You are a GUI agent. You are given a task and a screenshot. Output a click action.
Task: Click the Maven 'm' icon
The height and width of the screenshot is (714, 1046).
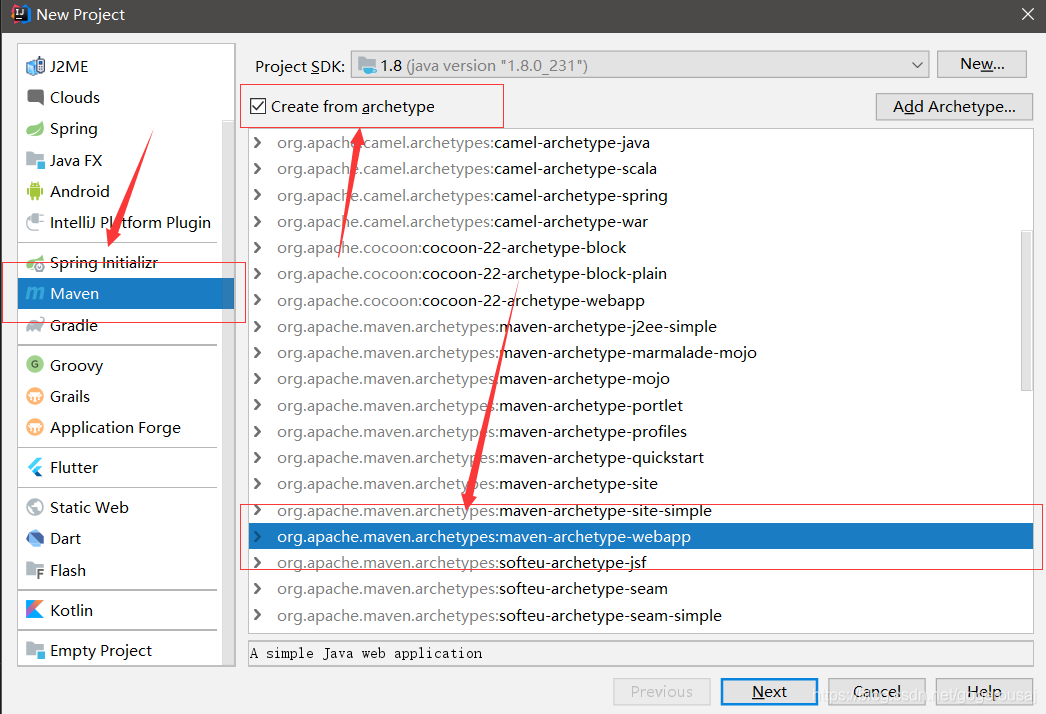35,294
